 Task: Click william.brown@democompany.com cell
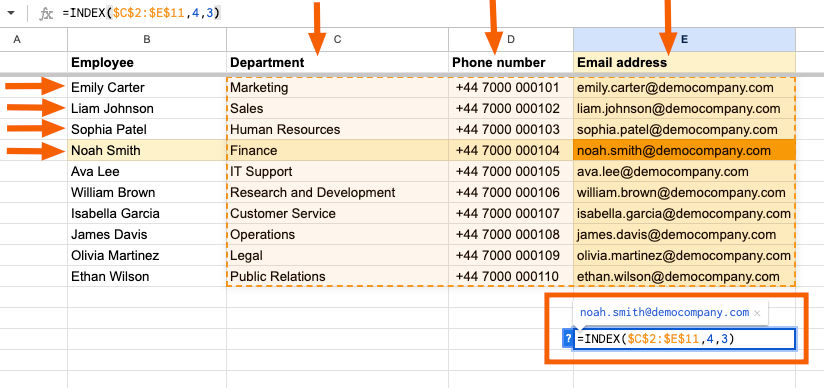pos(684,192)
